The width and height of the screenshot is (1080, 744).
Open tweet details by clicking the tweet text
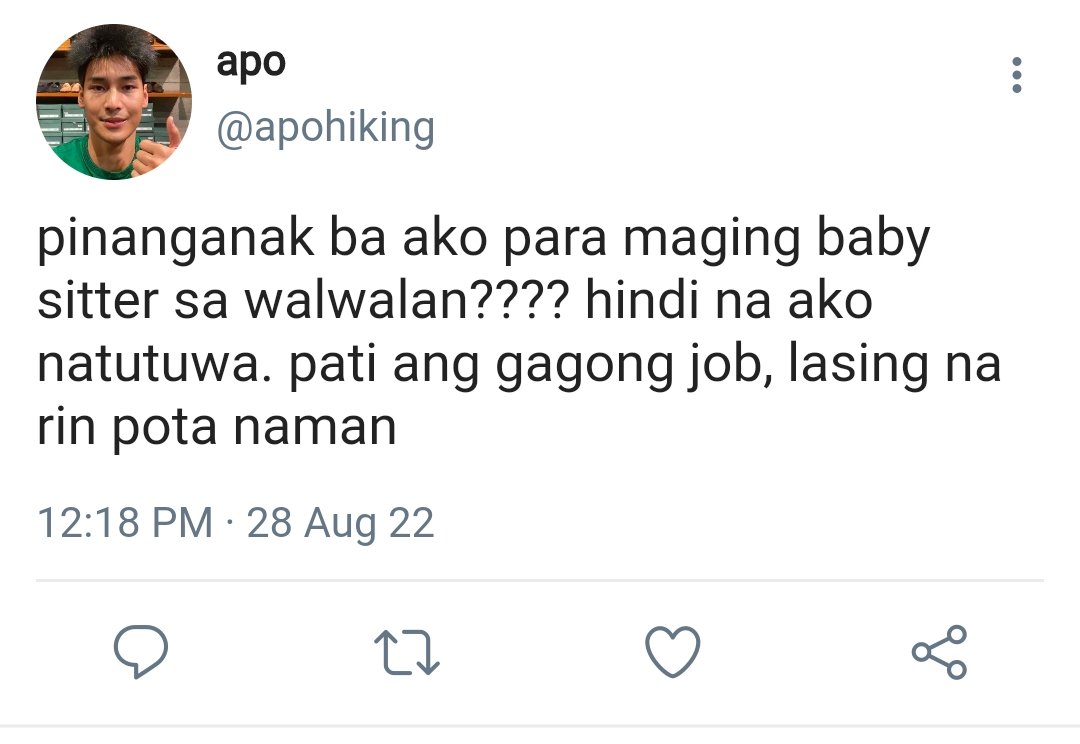pyautogui.click(x=519, y=333)
